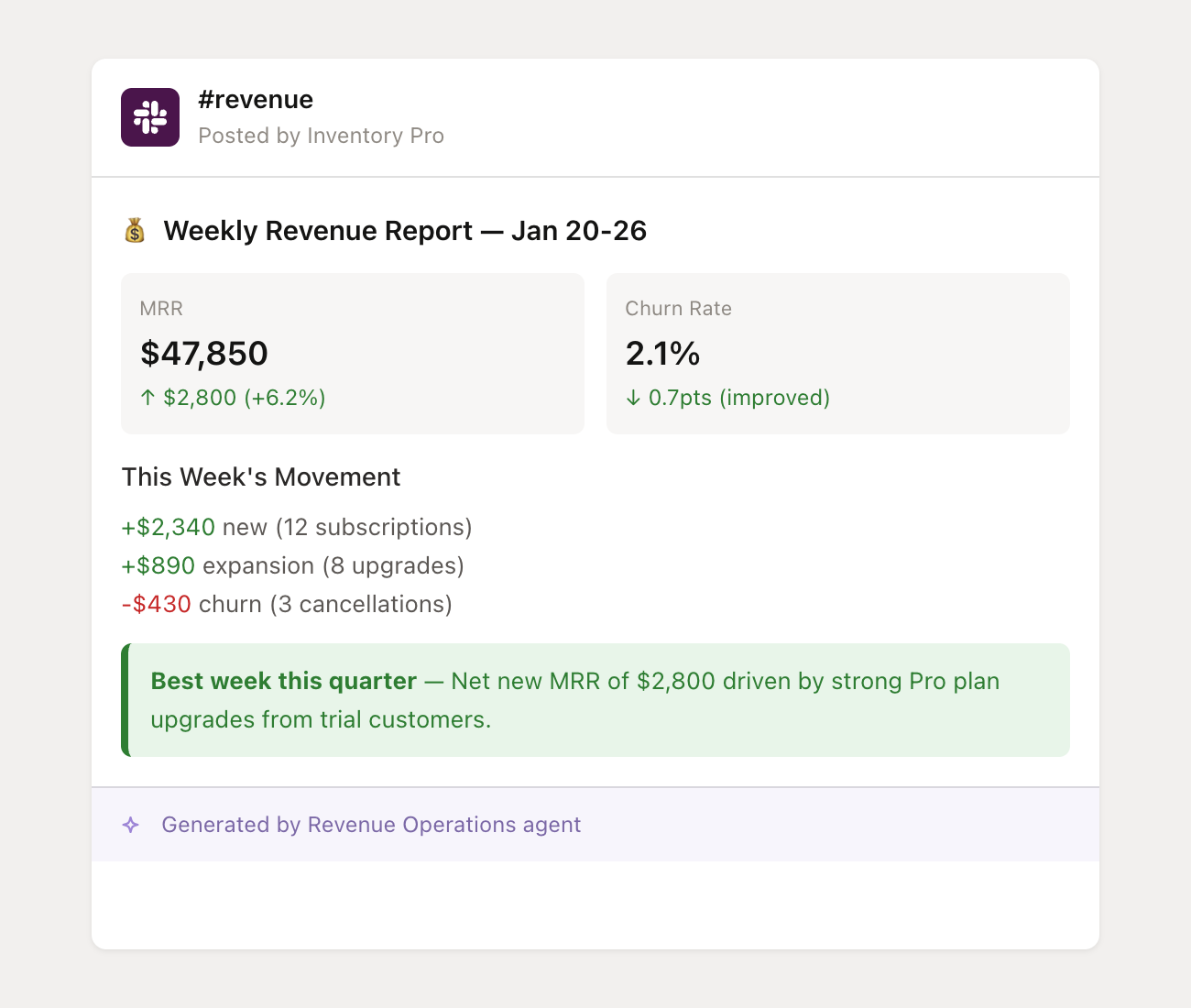The width and height of the screenshot is (1191, 1008).
Task: Click the down arrow beside 0.7pts improved
Action: 633,398
